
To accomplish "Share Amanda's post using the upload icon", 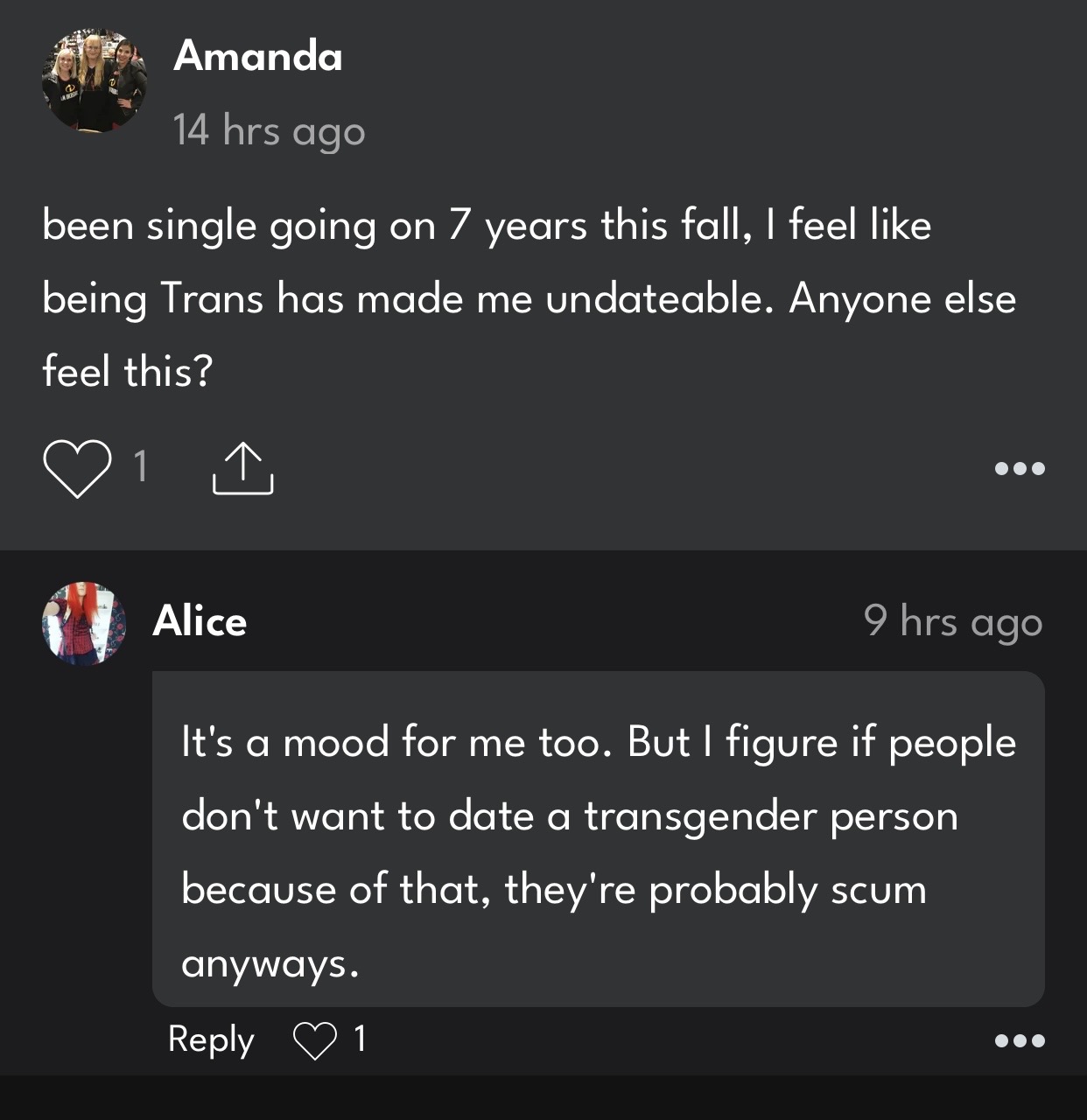I will pyautogui.click(x=242, y=469).
